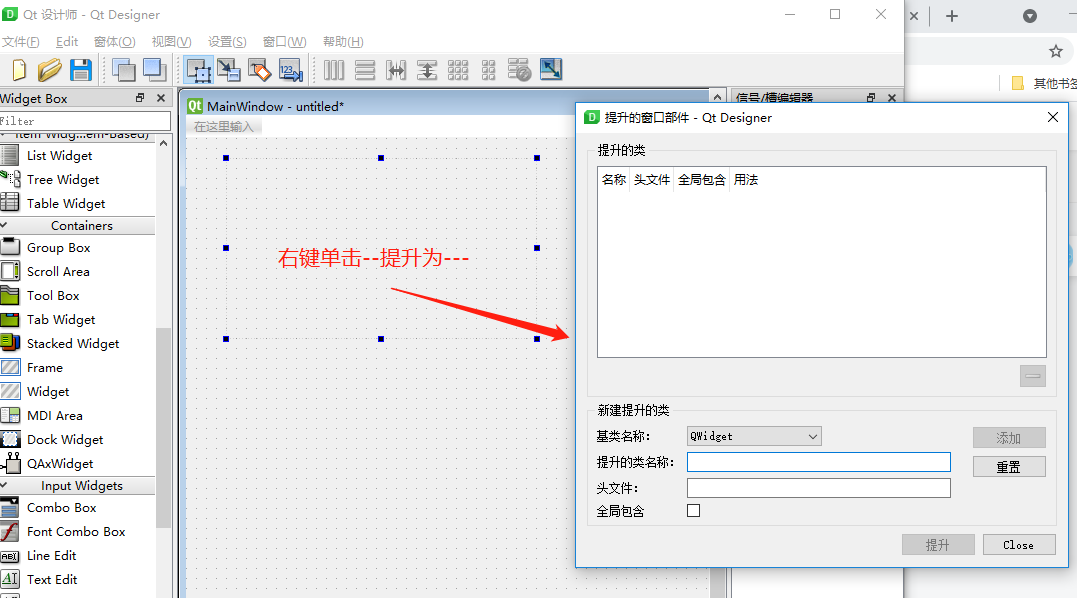The image size is (1077, 598).
Task: Open the Edit menu
Action: pos(67,42)
